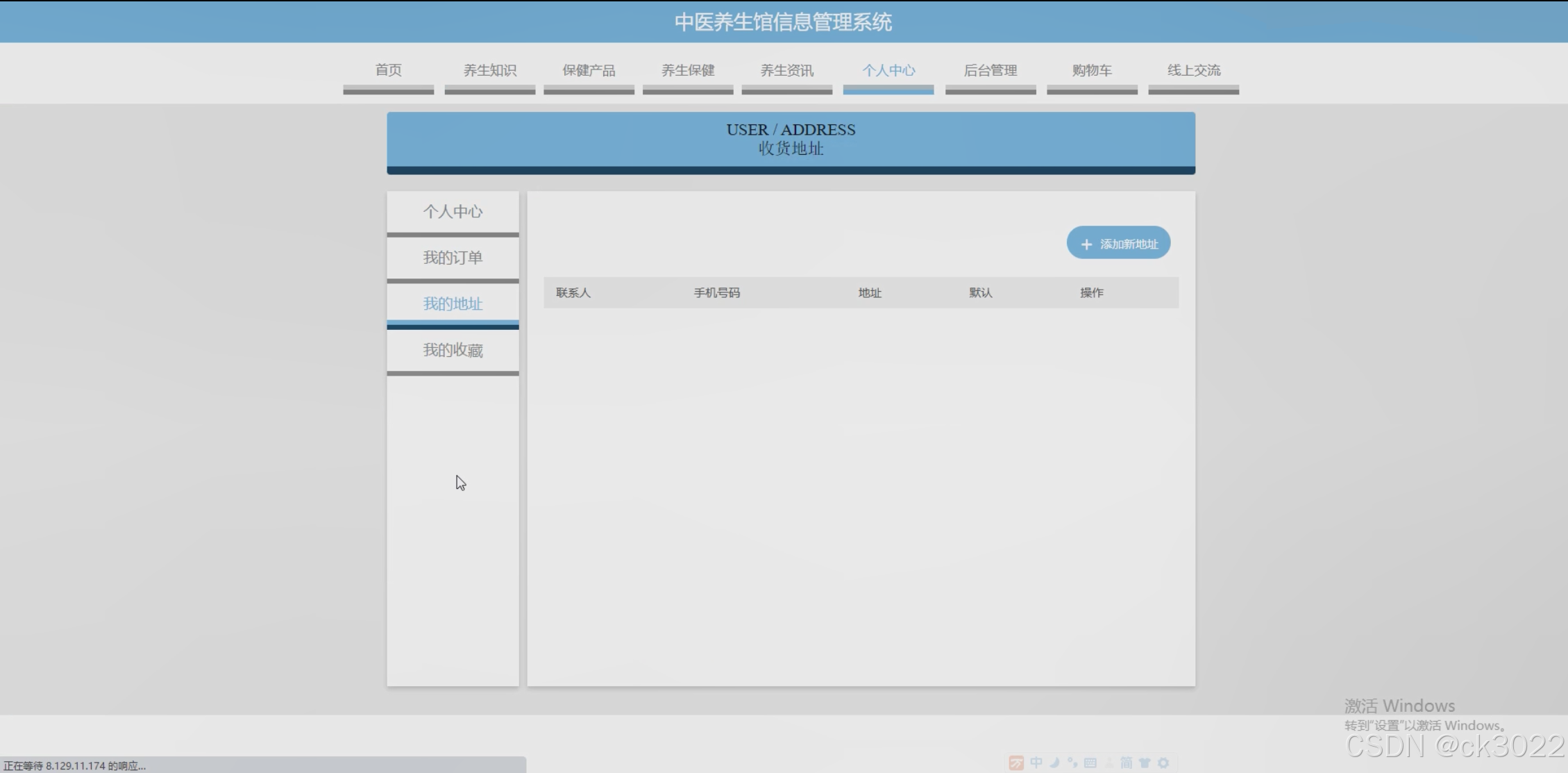This screenshot has width=1568, height=773.
Task: Open the gear settings icon in IME toolbar
Action: click(1163, 763)
